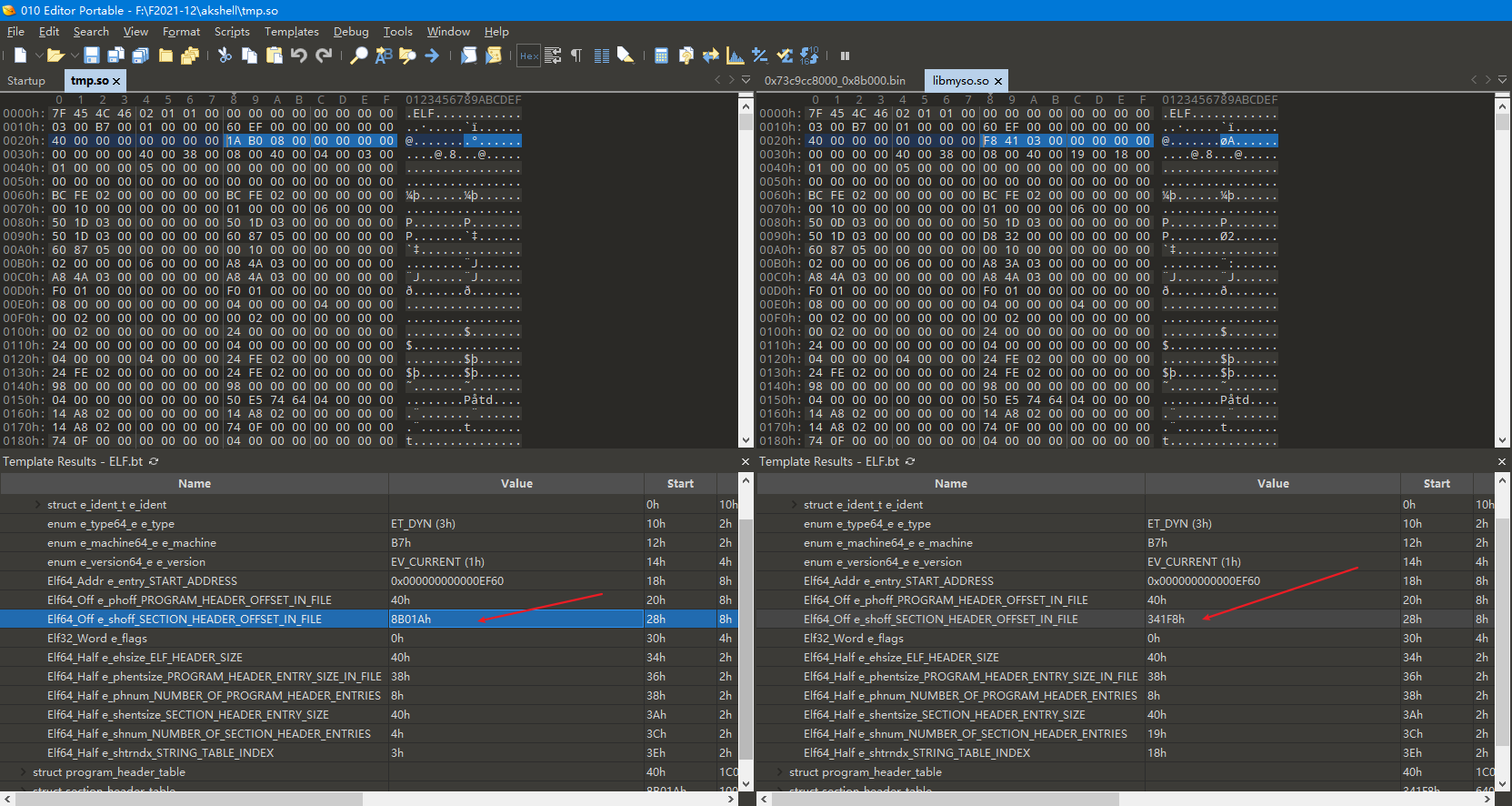Open a file with the folder icon
Viewport: 1512px width, 806px height.
click(55, 55)
